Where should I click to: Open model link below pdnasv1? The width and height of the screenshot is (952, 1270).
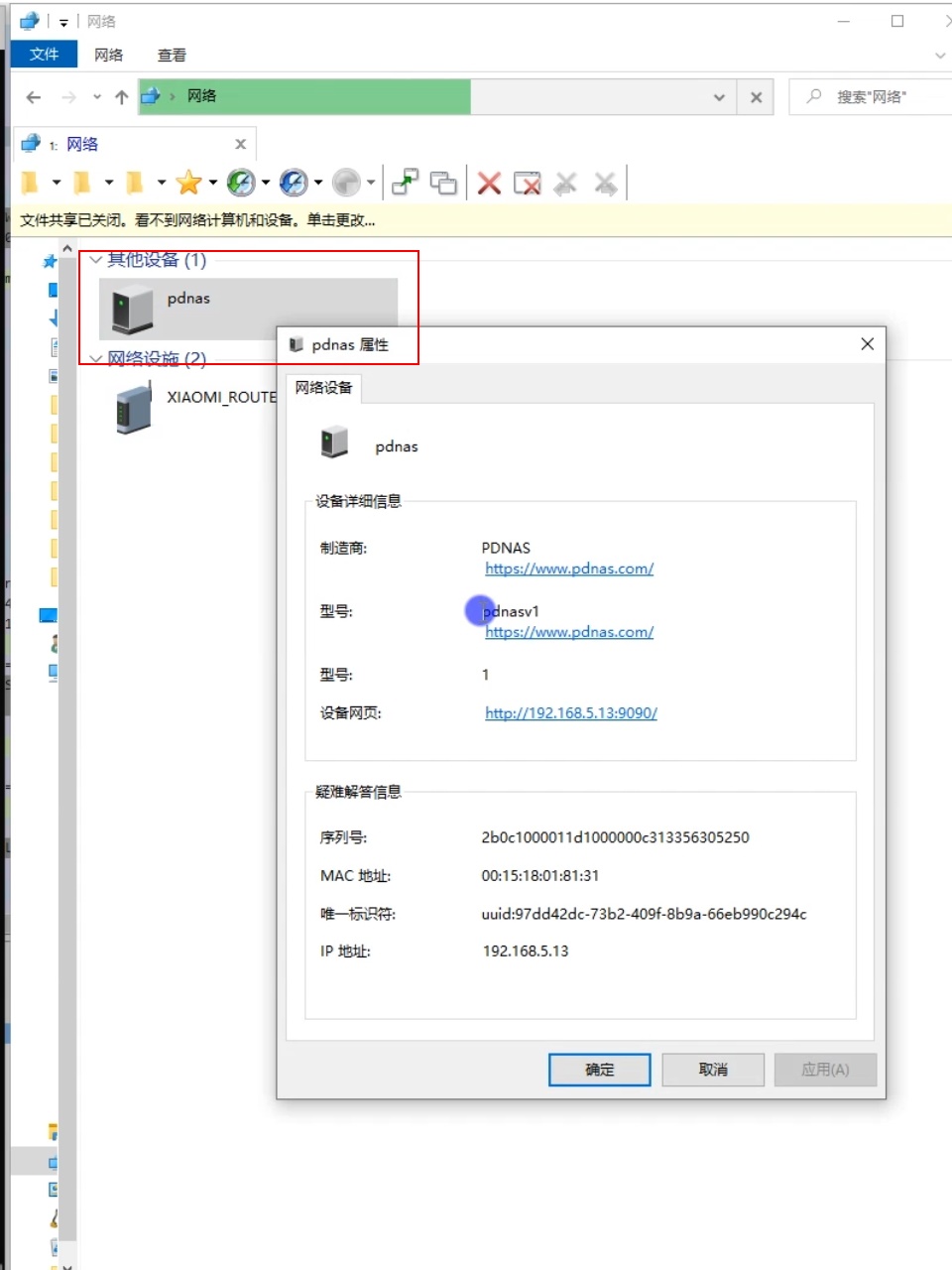coord(569,632)
